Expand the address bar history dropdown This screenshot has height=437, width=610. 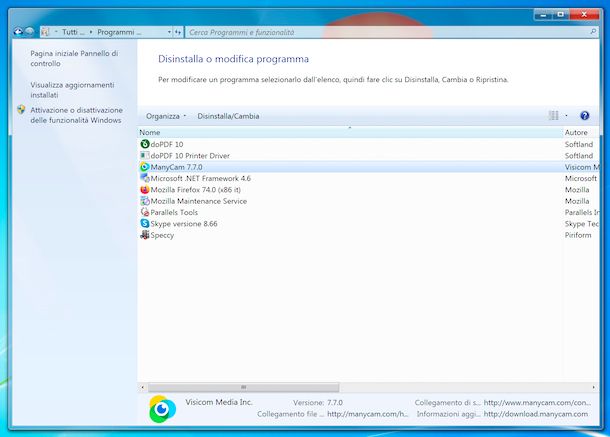[169, 32]
